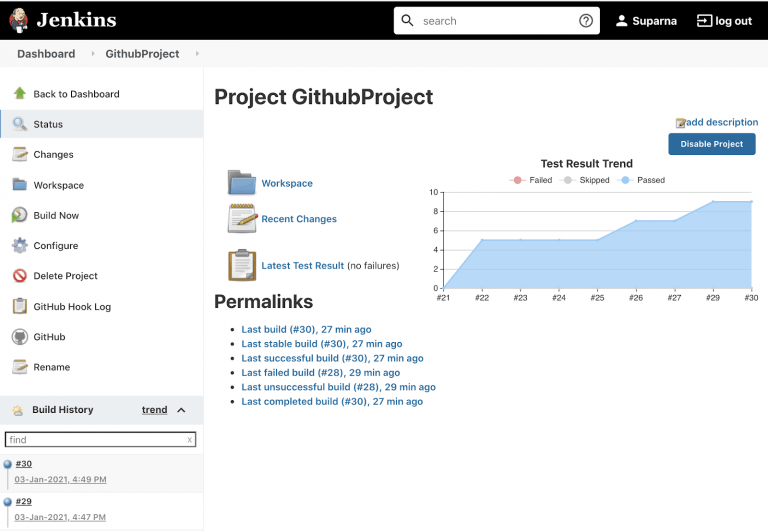Click the build history find field
The image size is (768, 531).
(x=95, y=439)
